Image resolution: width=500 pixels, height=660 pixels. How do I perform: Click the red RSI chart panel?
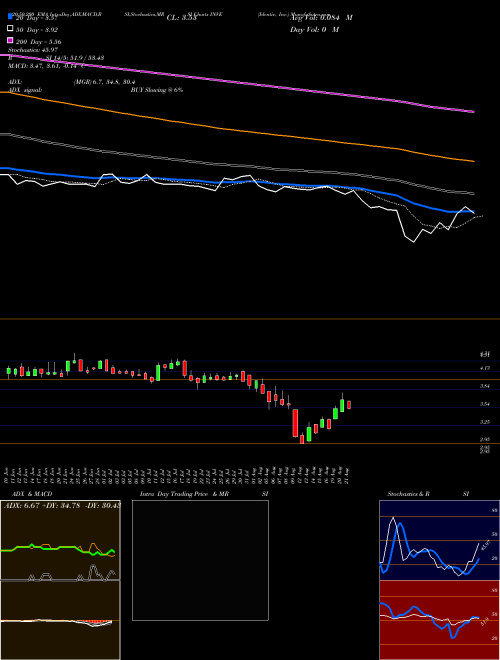(x=439, y=620)
